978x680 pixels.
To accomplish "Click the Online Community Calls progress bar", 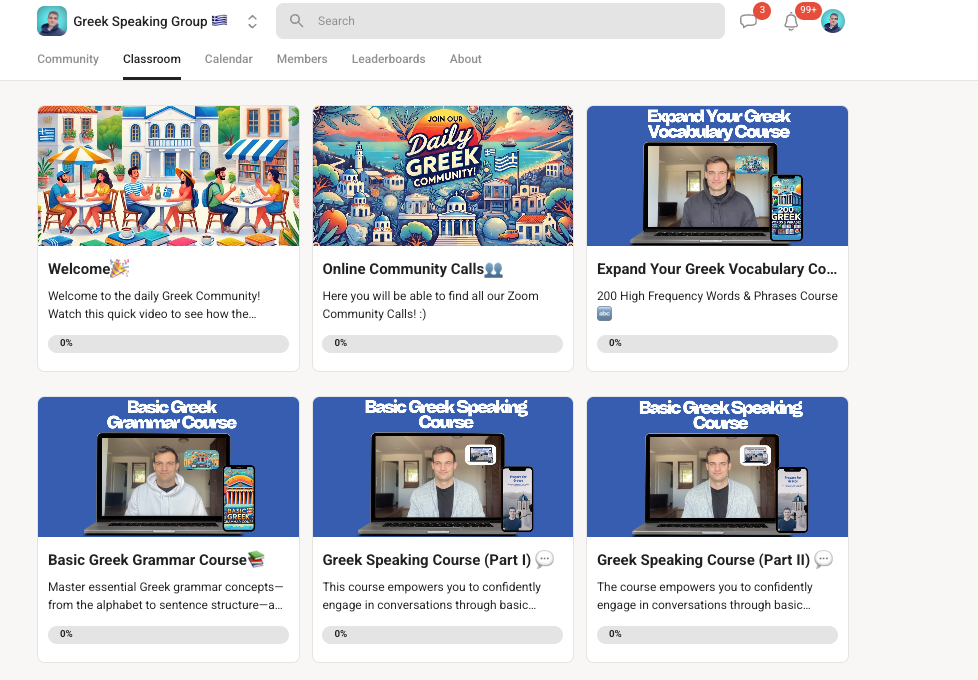I will point(442,343).
